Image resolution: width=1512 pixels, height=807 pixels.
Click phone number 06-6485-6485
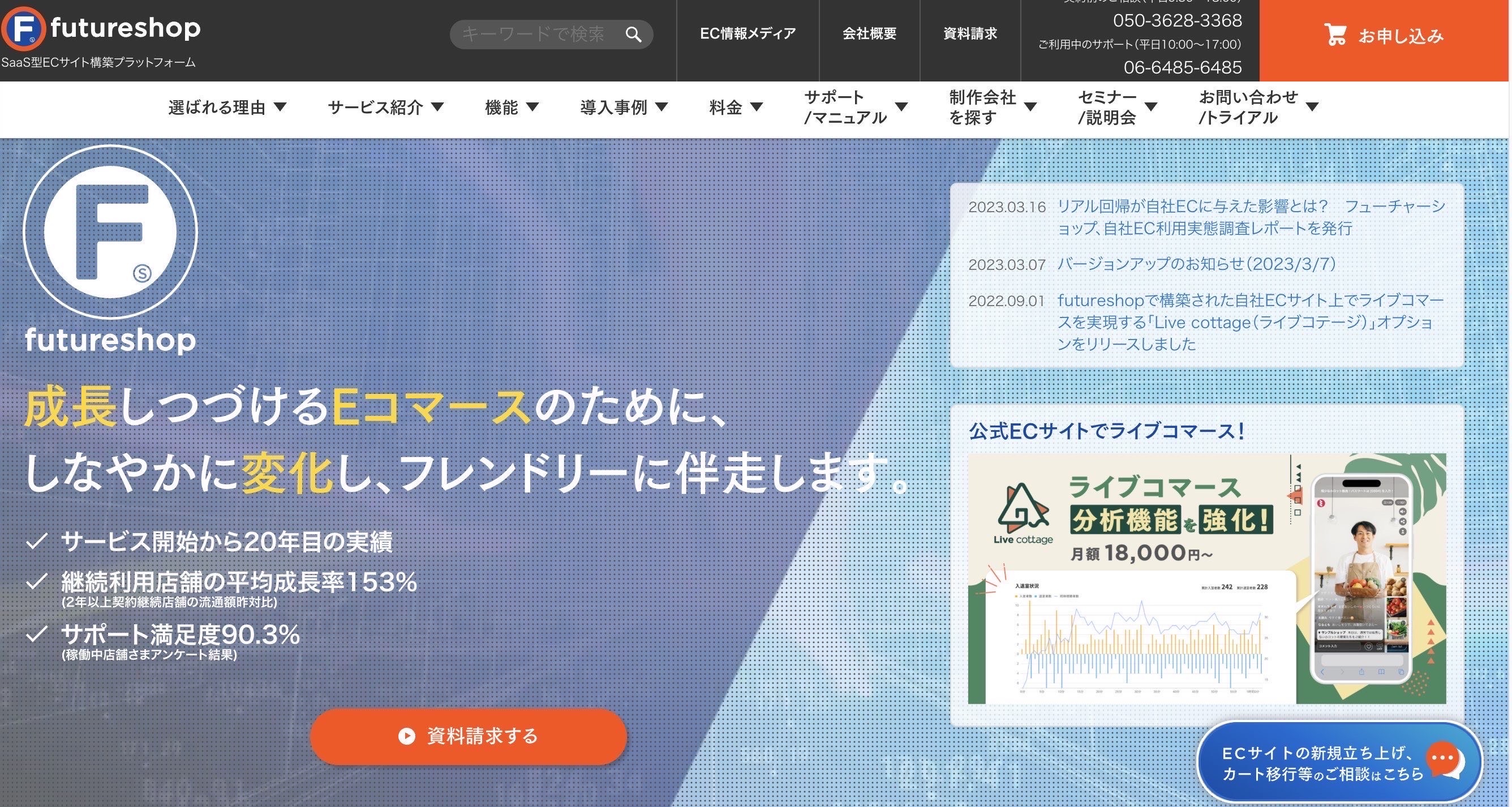(1183, 67)
